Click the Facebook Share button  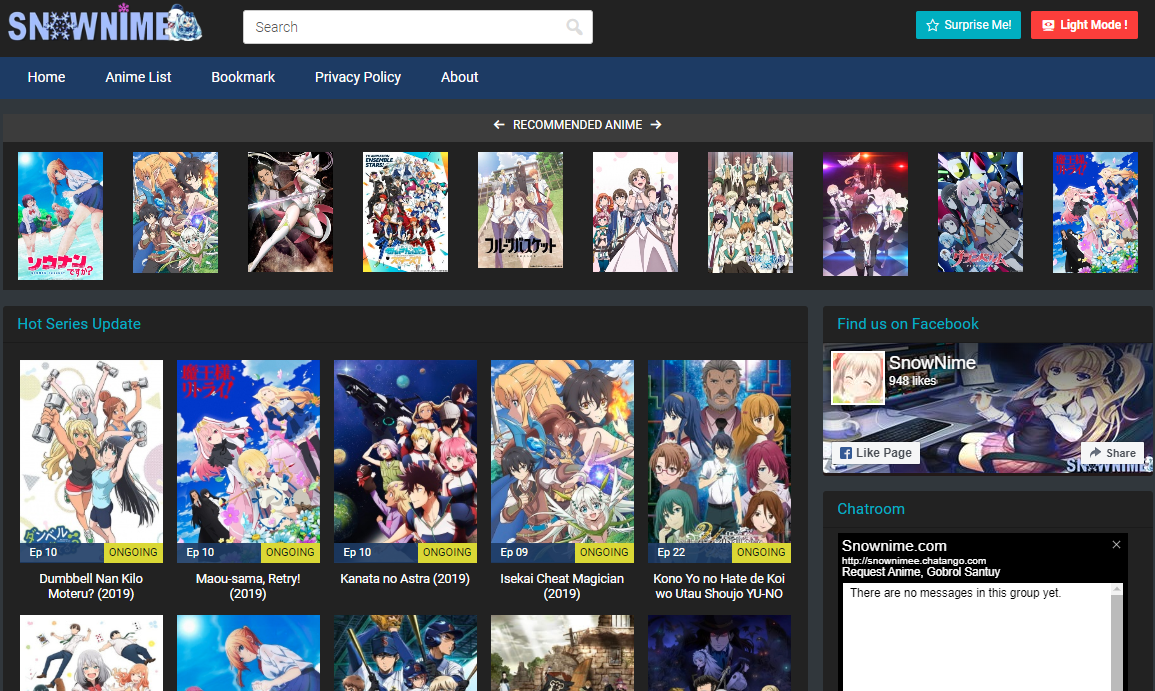point(1112,453)
